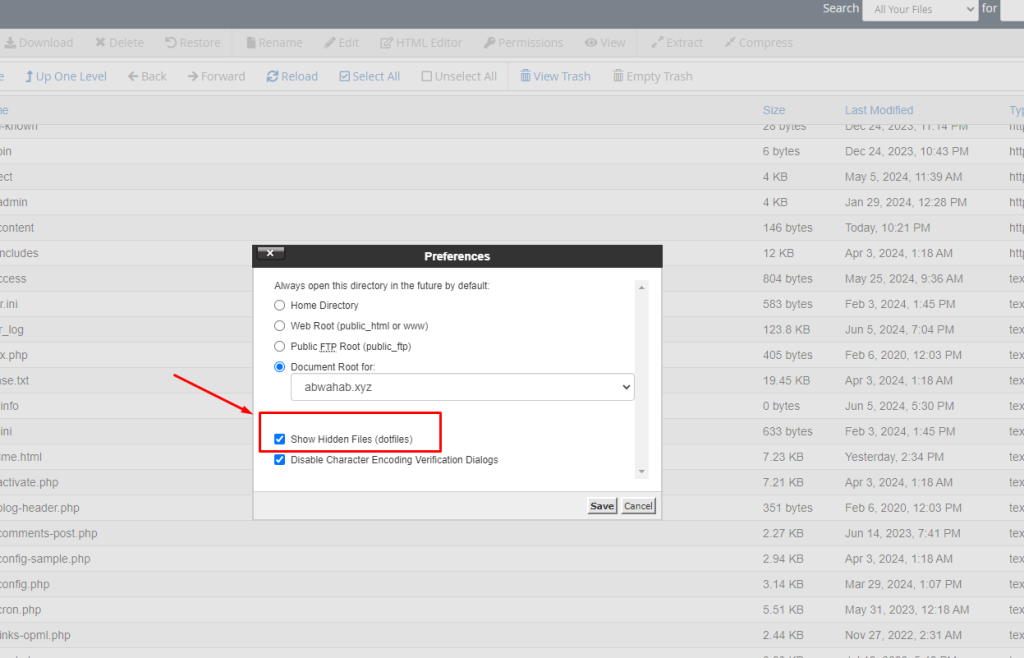Click the Reload icon in the toolbar

pos(272,77)
